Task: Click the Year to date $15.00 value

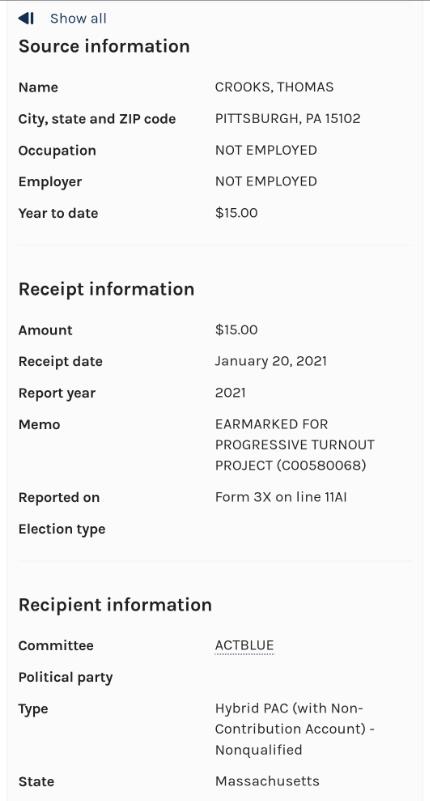Action: pyautogui.click(x=236, y=213)
